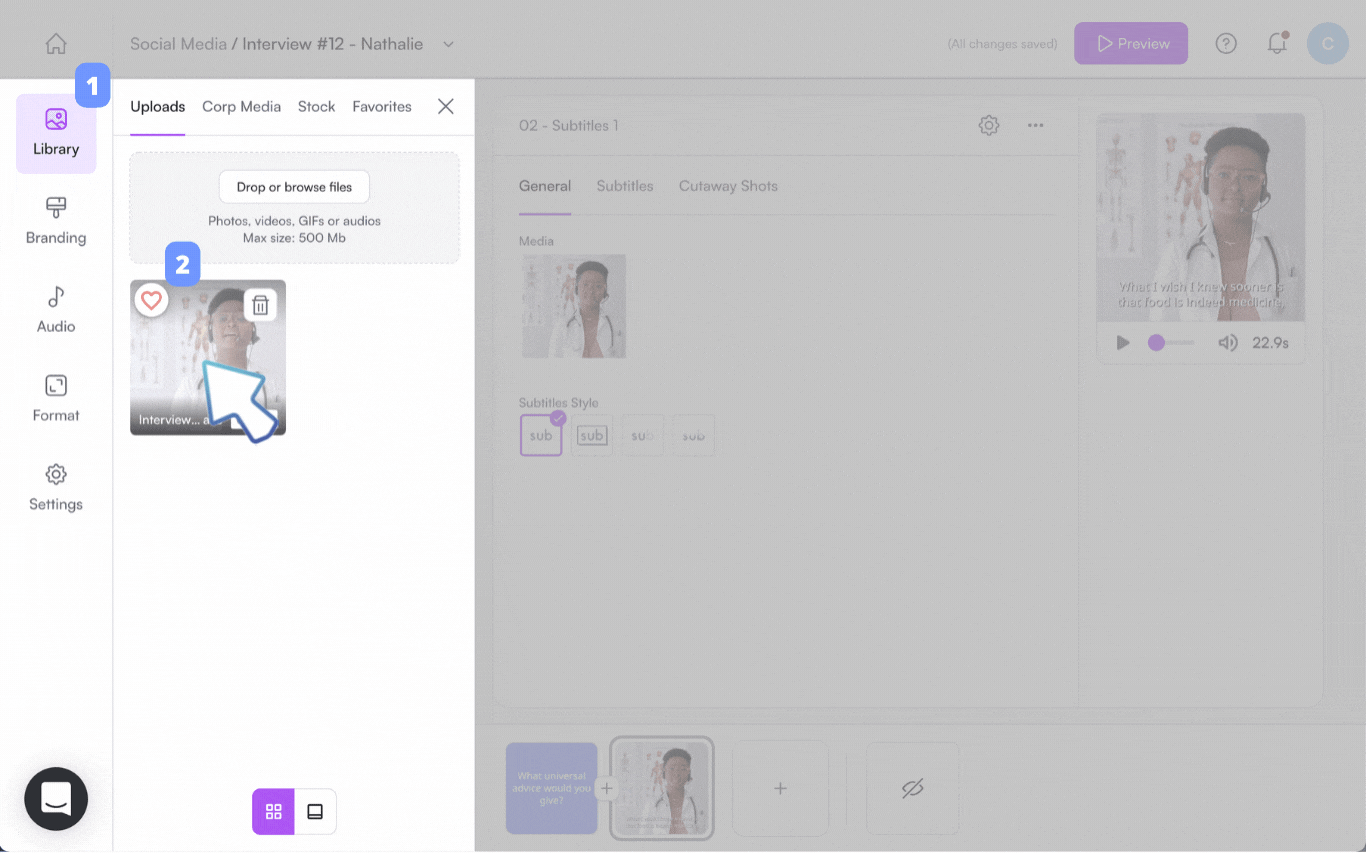Select the first checked subtitle style
Screen dimensions: 1366x853
click(541, 436)
